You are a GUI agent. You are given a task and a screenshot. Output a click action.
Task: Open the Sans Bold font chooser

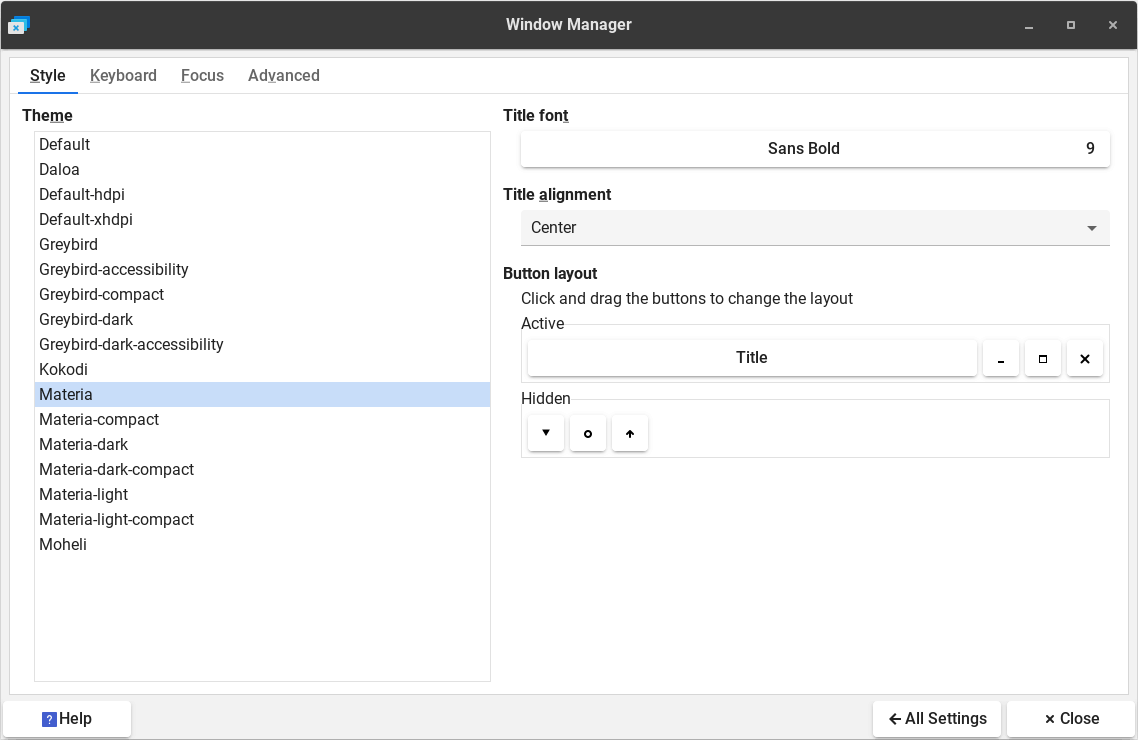tap(814, 149)
